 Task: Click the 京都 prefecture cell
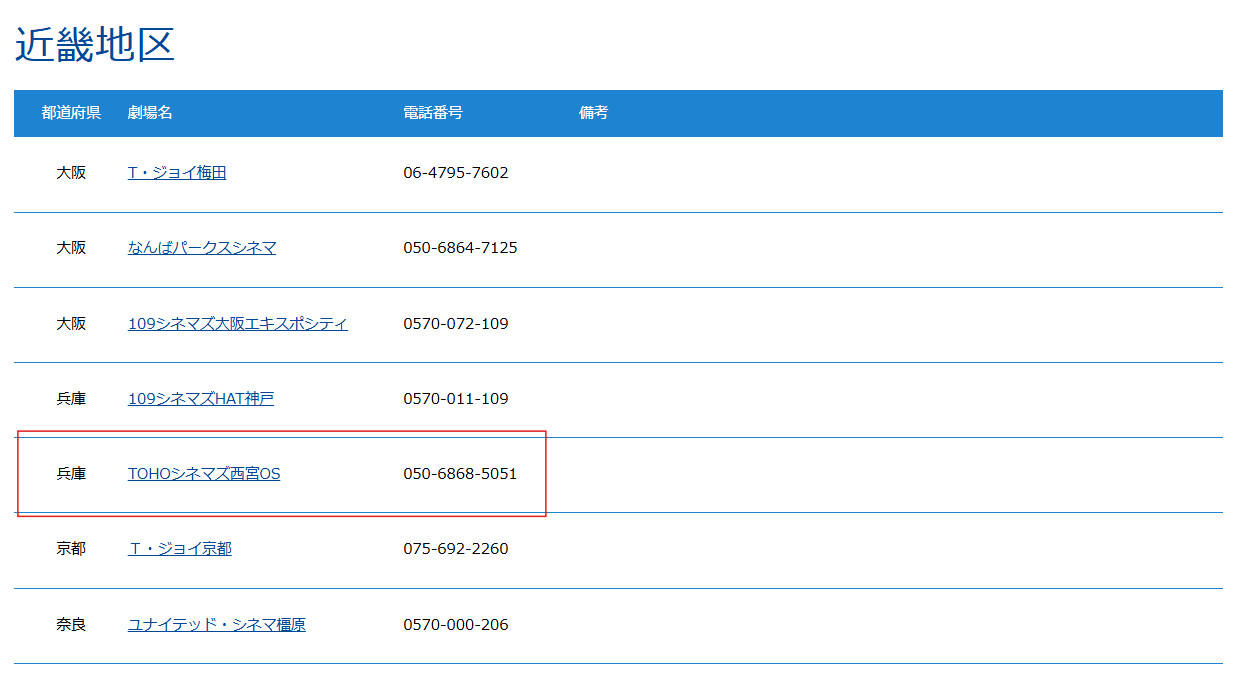pos(71,549)
